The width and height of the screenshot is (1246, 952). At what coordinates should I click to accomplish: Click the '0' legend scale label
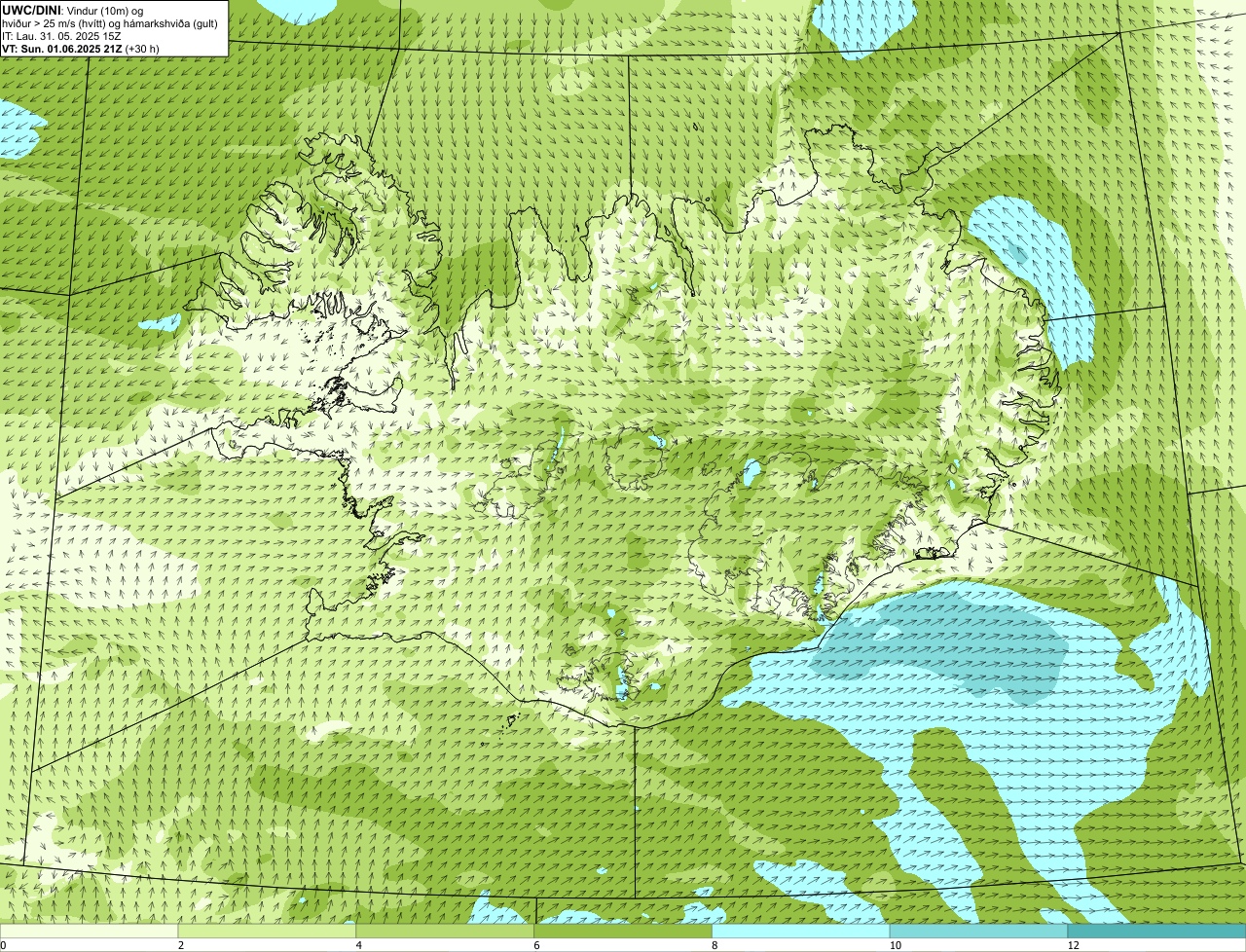click(3, 945)
